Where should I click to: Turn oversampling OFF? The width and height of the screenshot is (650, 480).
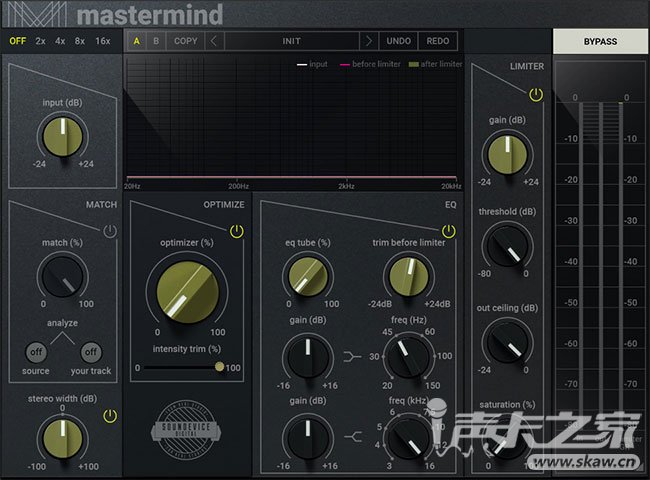(x=17, y=41)
